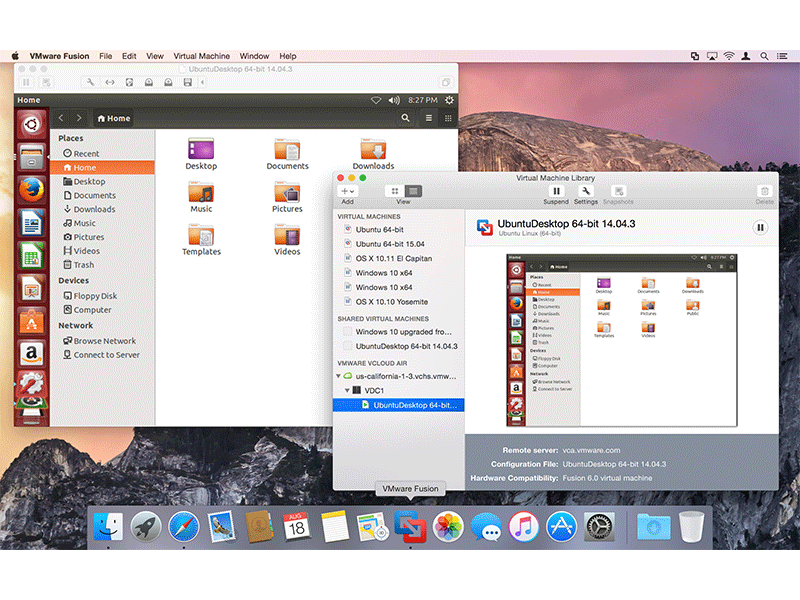Click the wrench settings icon in the VM window toolbar
Screen dimensions: 800x600
coord(91,82)
